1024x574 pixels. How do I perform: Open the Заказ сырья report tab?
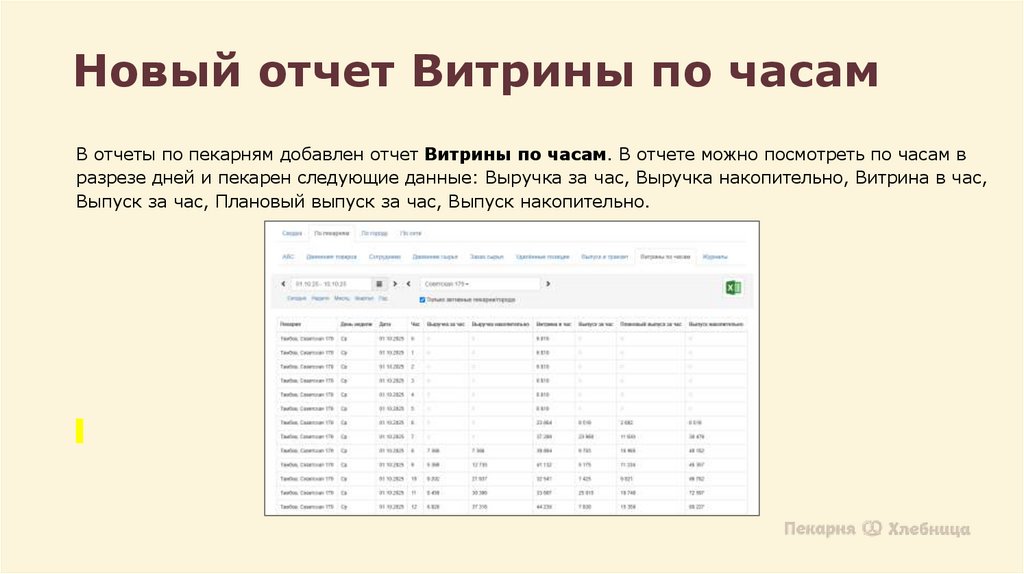point(487,257)
